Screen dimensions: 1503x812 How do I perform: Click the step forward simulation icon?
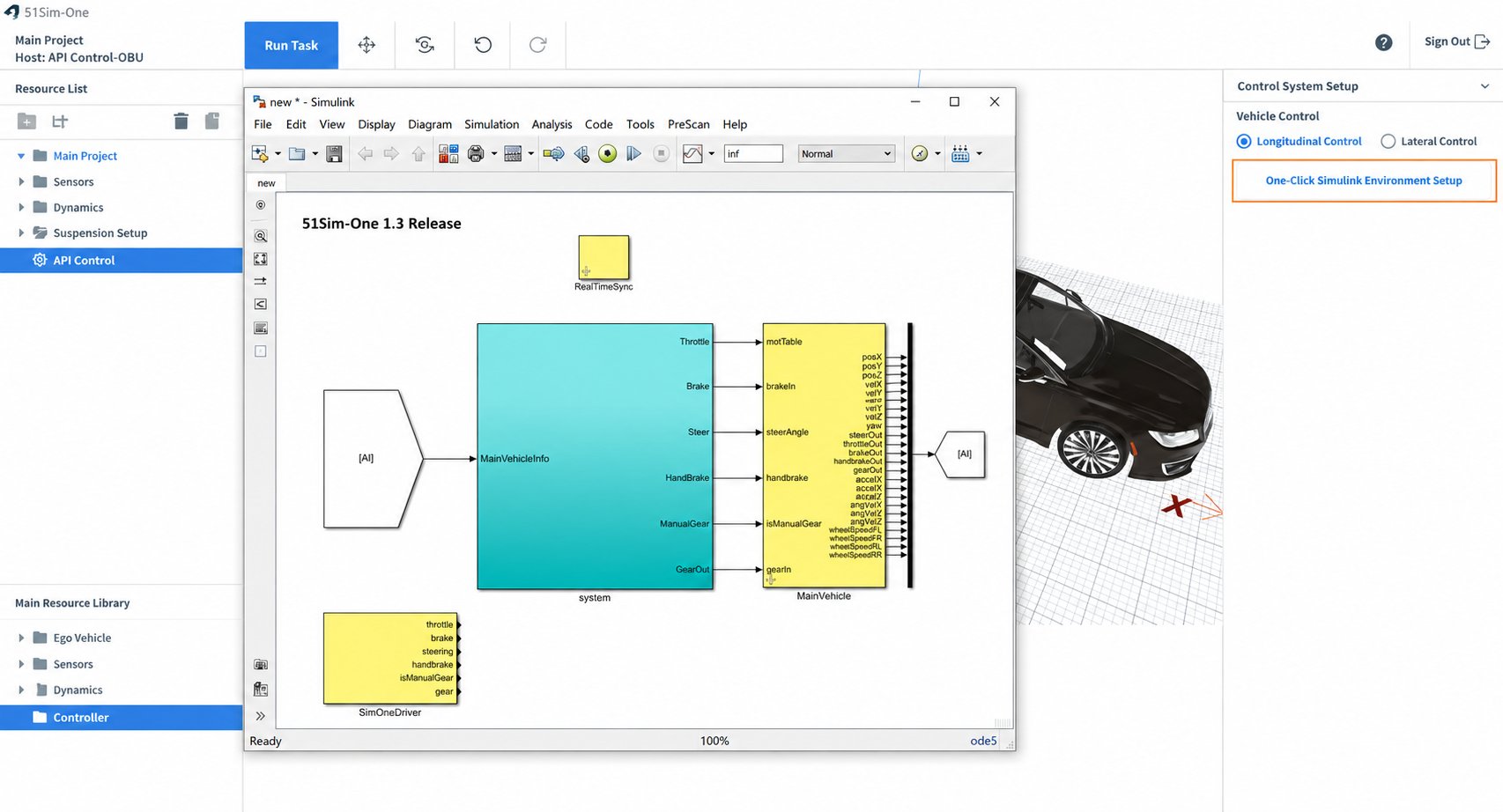point(633,154)
